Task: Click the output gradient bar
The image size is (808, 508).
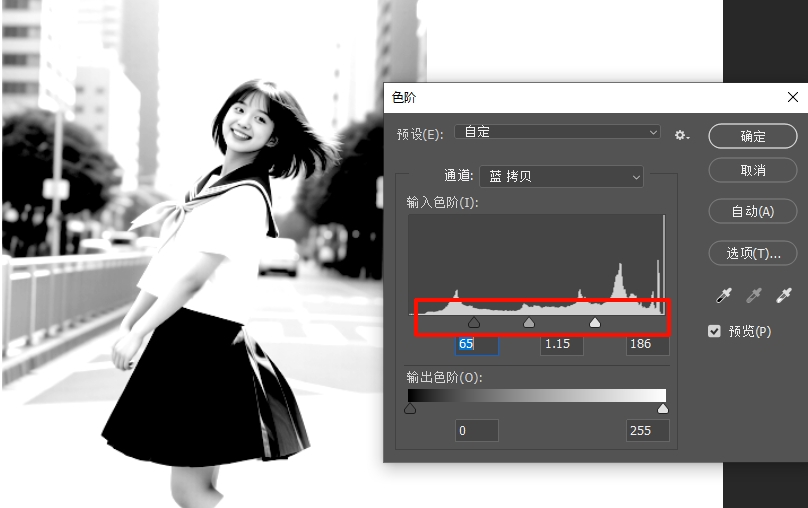Action: coord(536,395)
